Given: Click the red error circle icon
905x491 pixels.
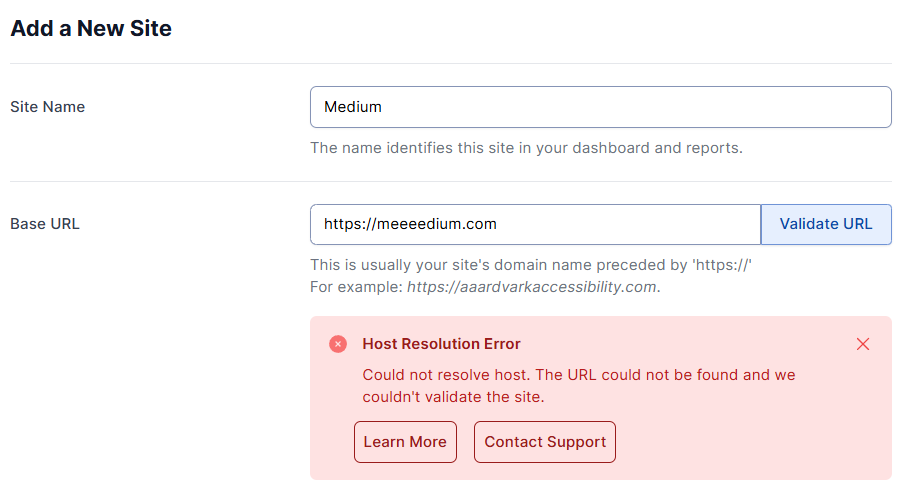Looking at the screenshot, I should pos(338,344).
